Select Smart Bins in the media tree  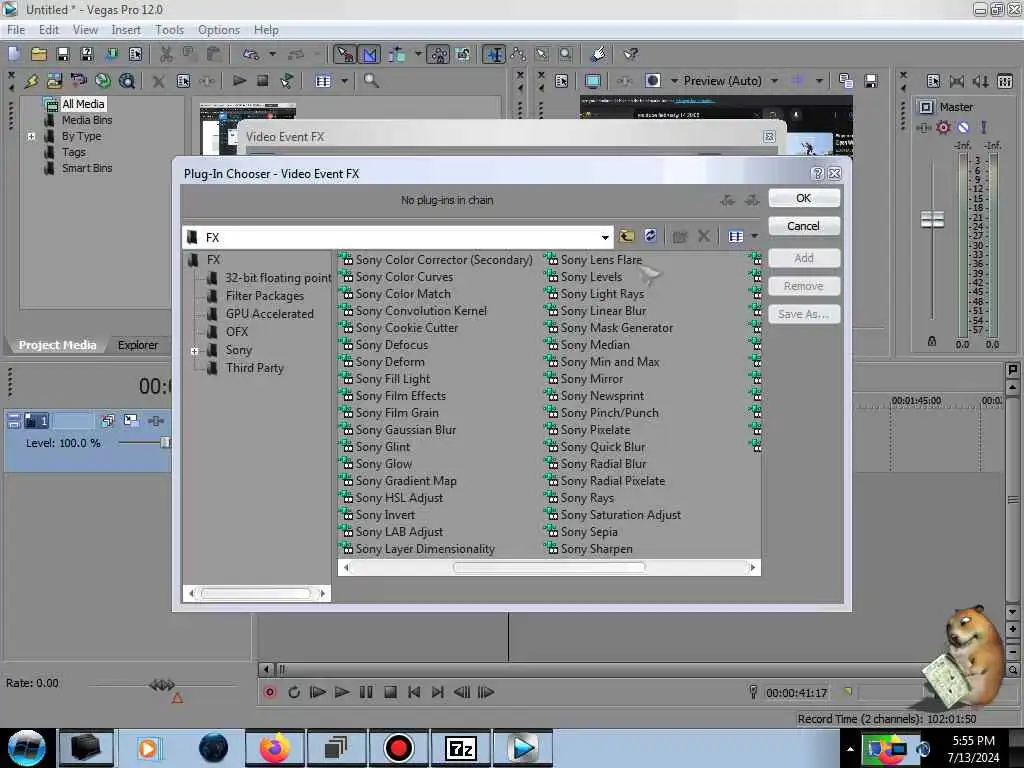(87, 168)
